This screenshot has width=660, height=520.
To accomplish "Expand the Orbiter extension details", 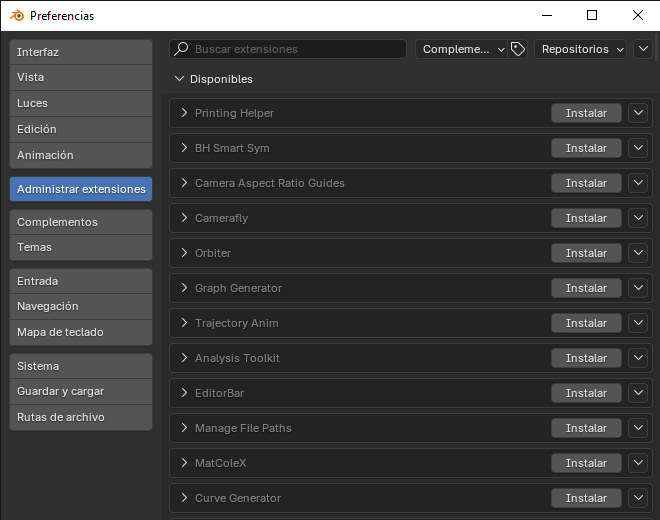I will click(184, 253).
